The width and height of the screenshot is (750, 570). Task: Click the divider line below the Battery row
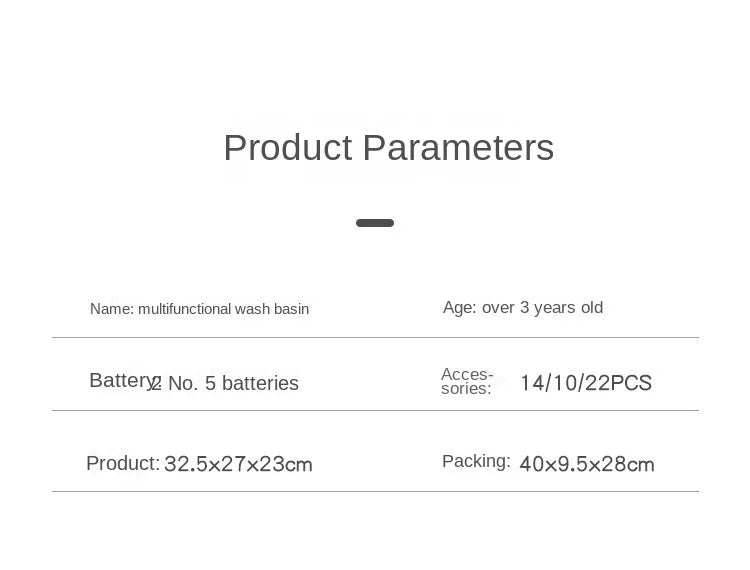(x=375, y=410)
